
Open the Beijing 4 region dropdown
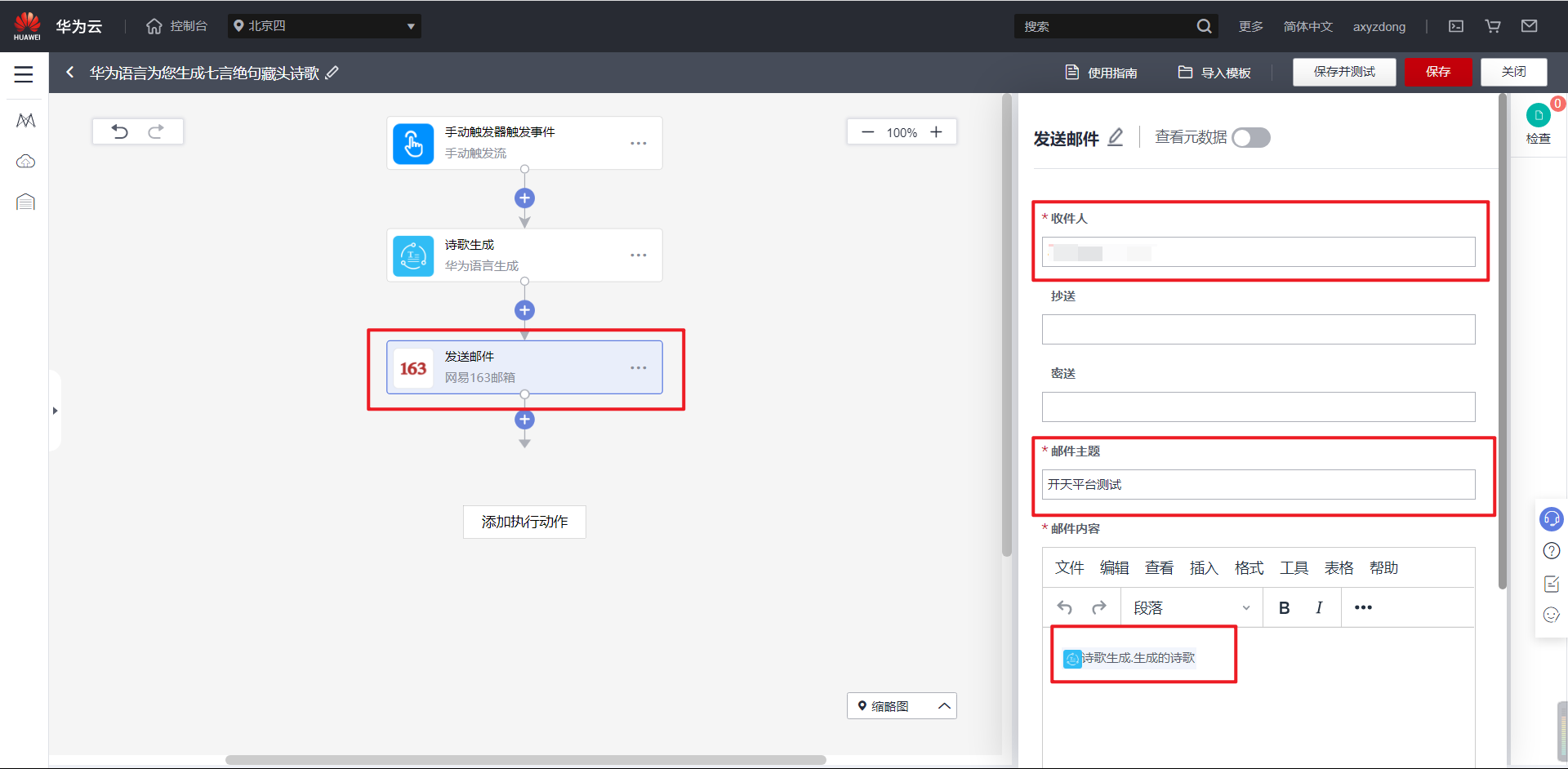(x=324, y=26)
